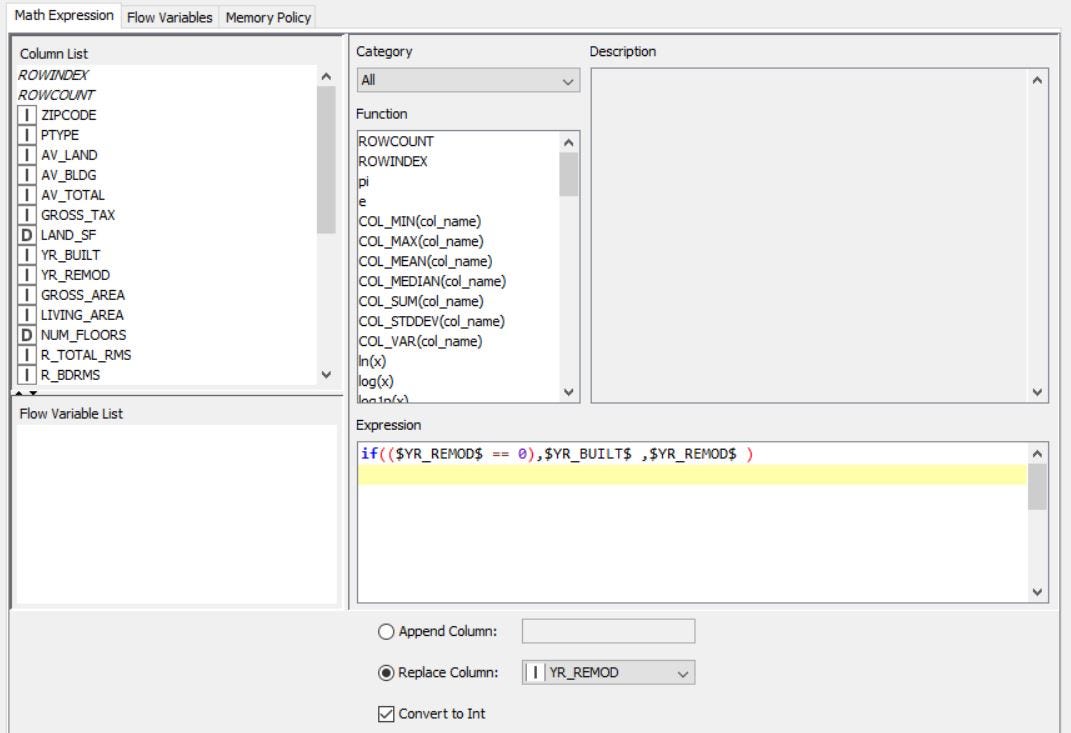Click the Column List scrollbar thumb
1071x733 pixels.
326,160
